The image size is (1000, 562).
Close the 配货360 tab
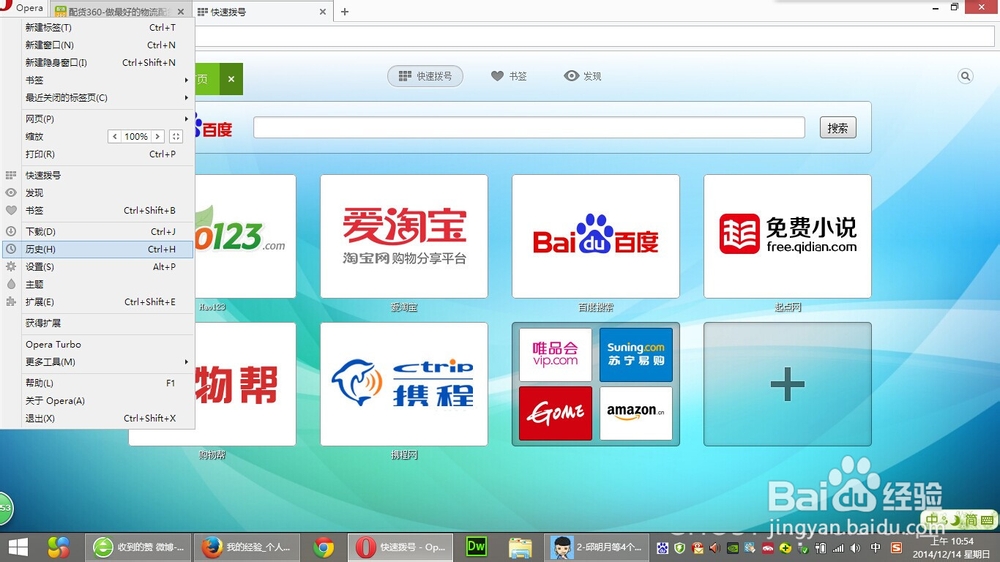click(181, 11)
